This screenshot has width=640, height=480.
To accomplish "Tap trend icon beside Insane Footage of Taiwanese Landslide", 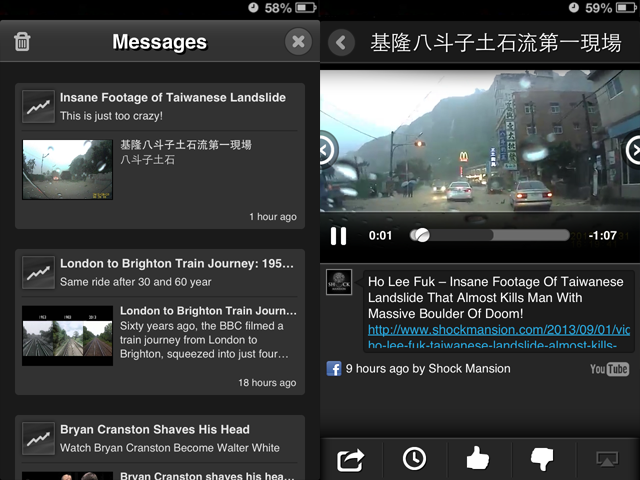I will point(38,107).
